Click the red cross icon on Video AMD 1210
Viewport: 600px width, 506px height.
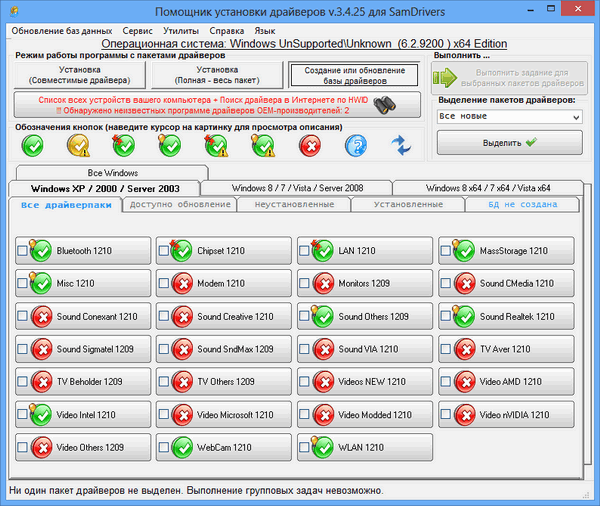(x=465, y=382)
